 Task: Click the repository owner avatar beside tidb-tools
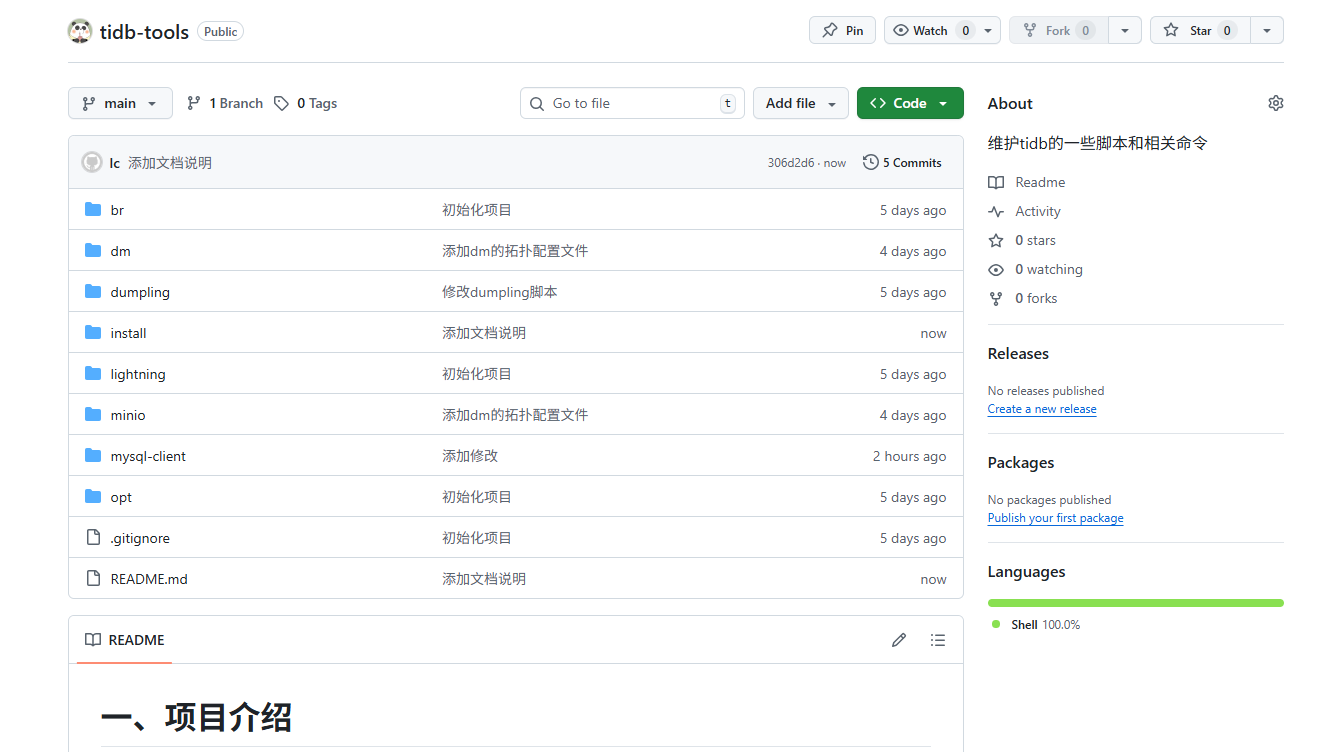click(80, 31)
